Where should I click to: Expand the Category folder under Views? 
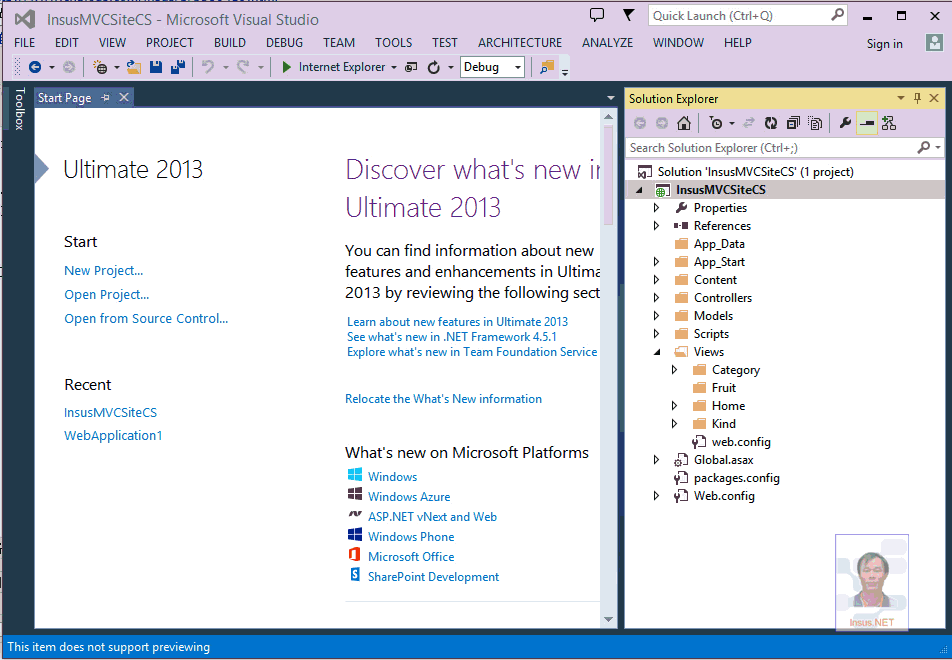pos(675,369)
